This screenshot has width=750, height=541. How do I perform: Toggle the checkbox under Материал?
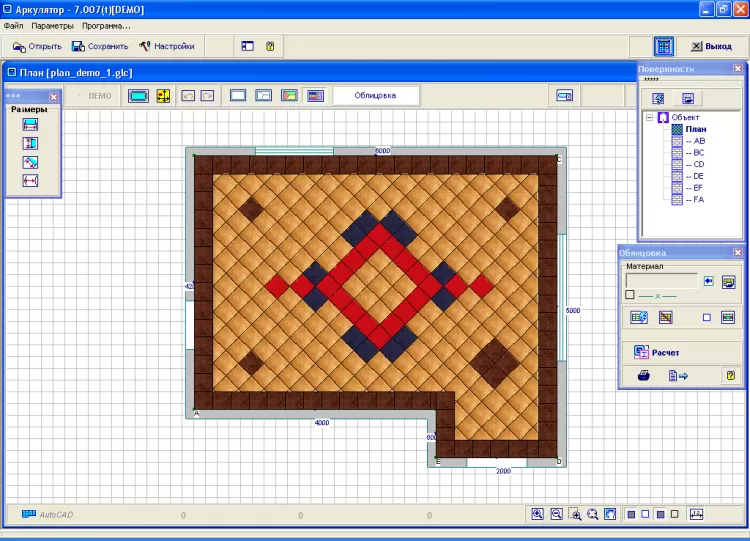[x=630, y=295]
